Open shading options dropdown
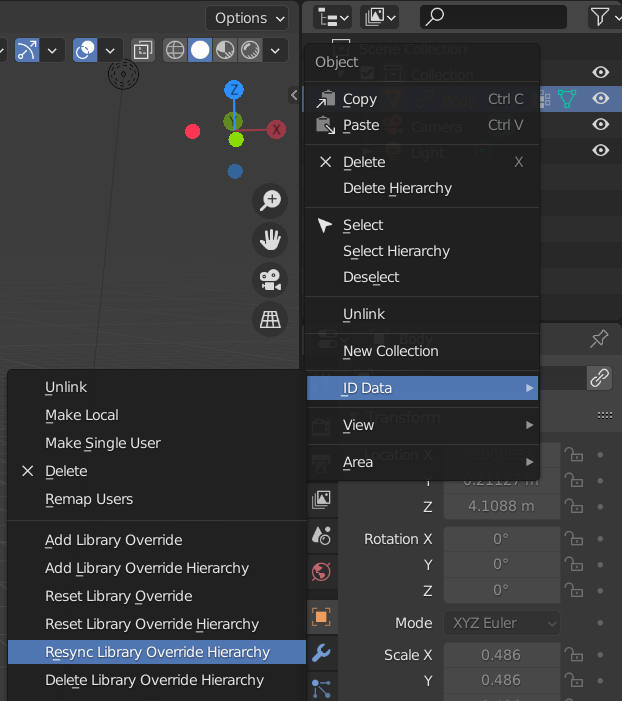Viewport: 622px width, 701px height. click(x=275, y=51)
